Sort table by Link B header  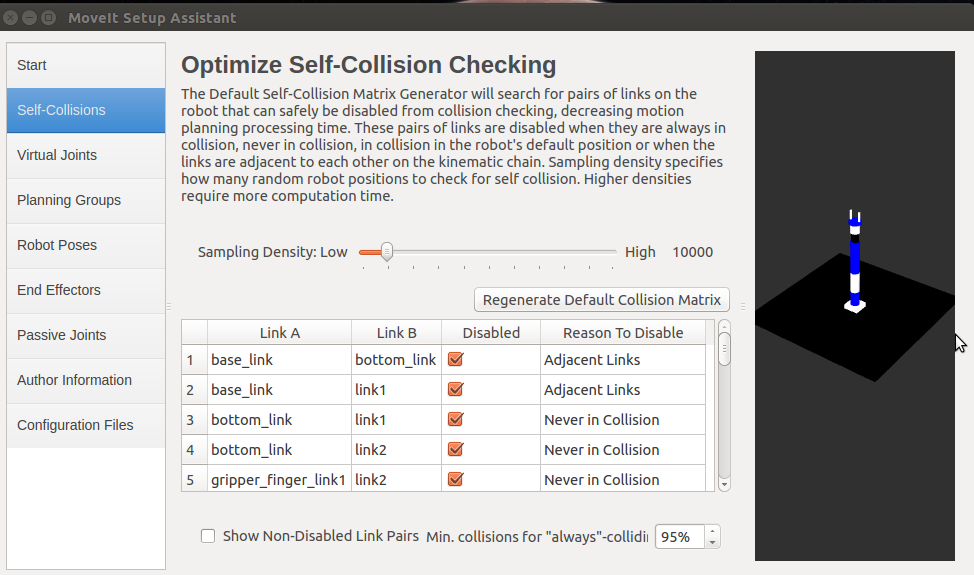[x=396, y=333]
